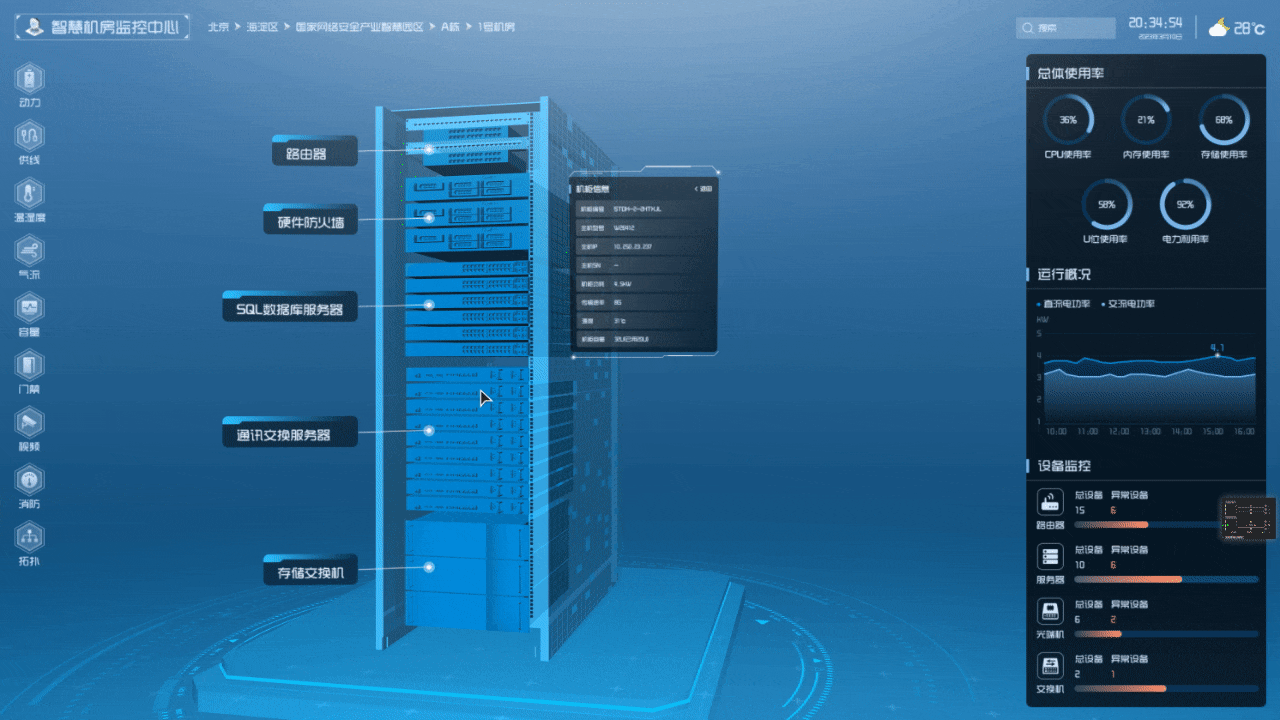Image resolution: width=1280 pixels, height=720 pixels.
Task: Click the floating thumbnail preview at right edge
Action: pyautogui.click(x=1248, y=518)
